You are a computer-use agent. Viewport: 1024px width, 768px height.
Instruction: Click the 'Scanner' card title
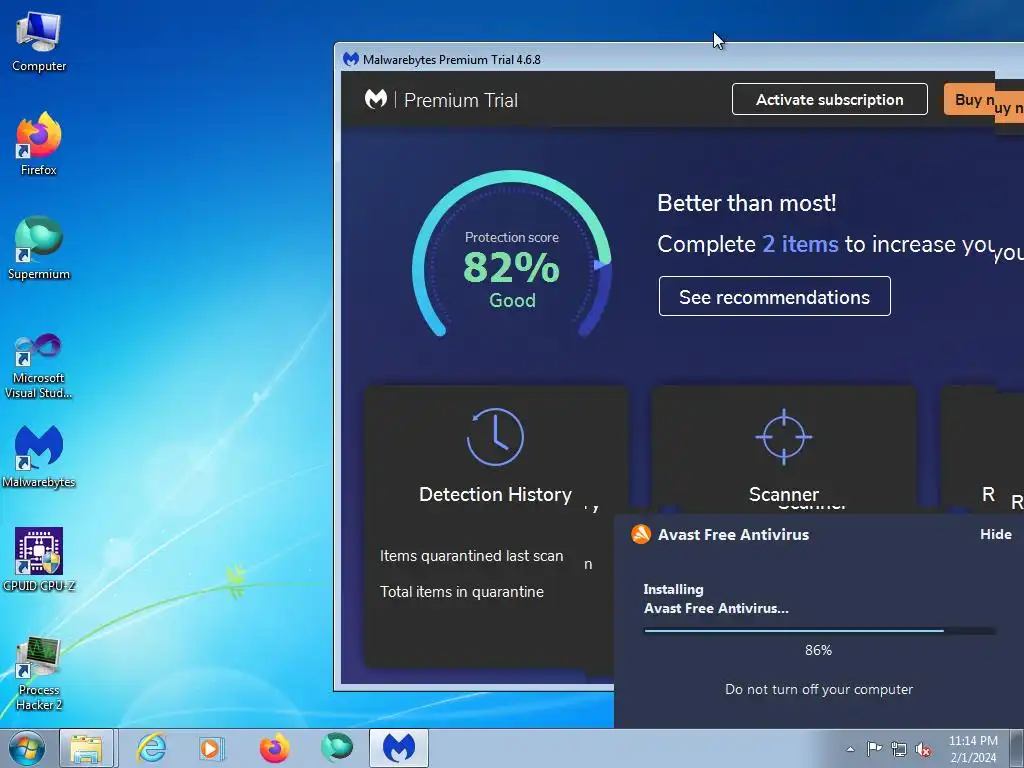tap(784, 494)
